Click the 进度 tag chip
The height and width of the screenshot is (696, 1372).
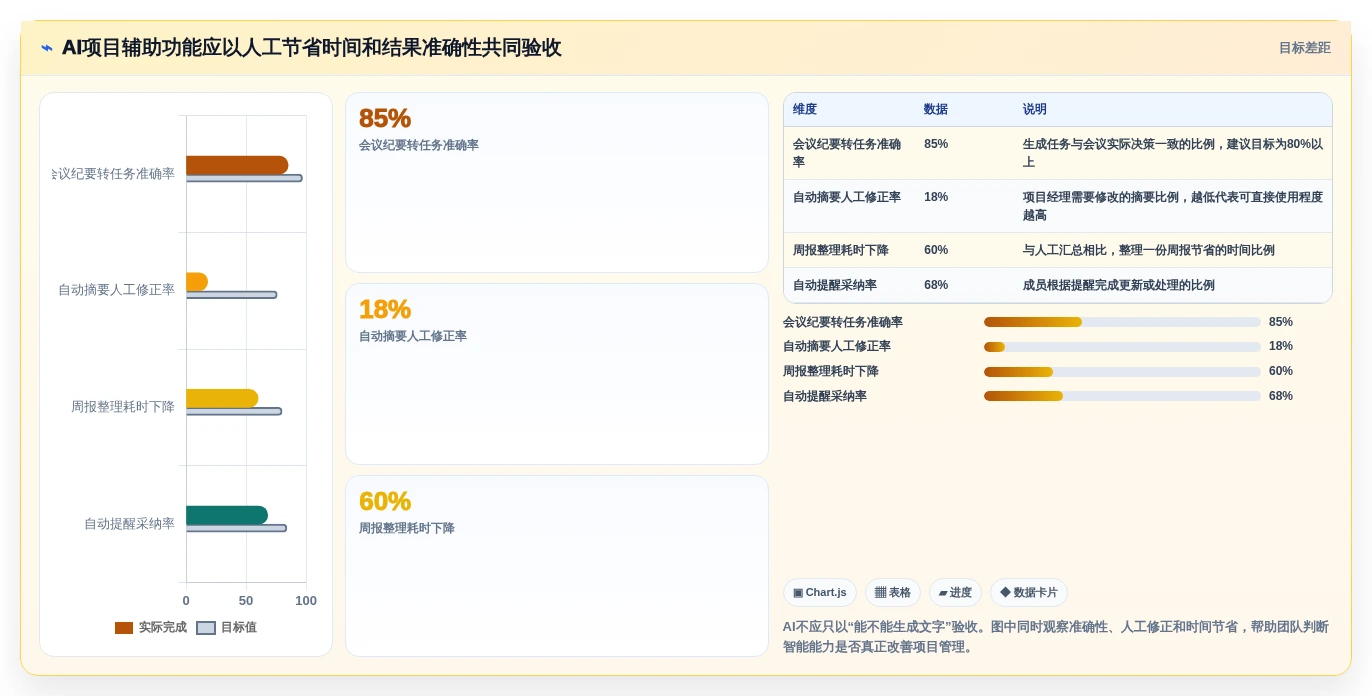pos(955,593)
